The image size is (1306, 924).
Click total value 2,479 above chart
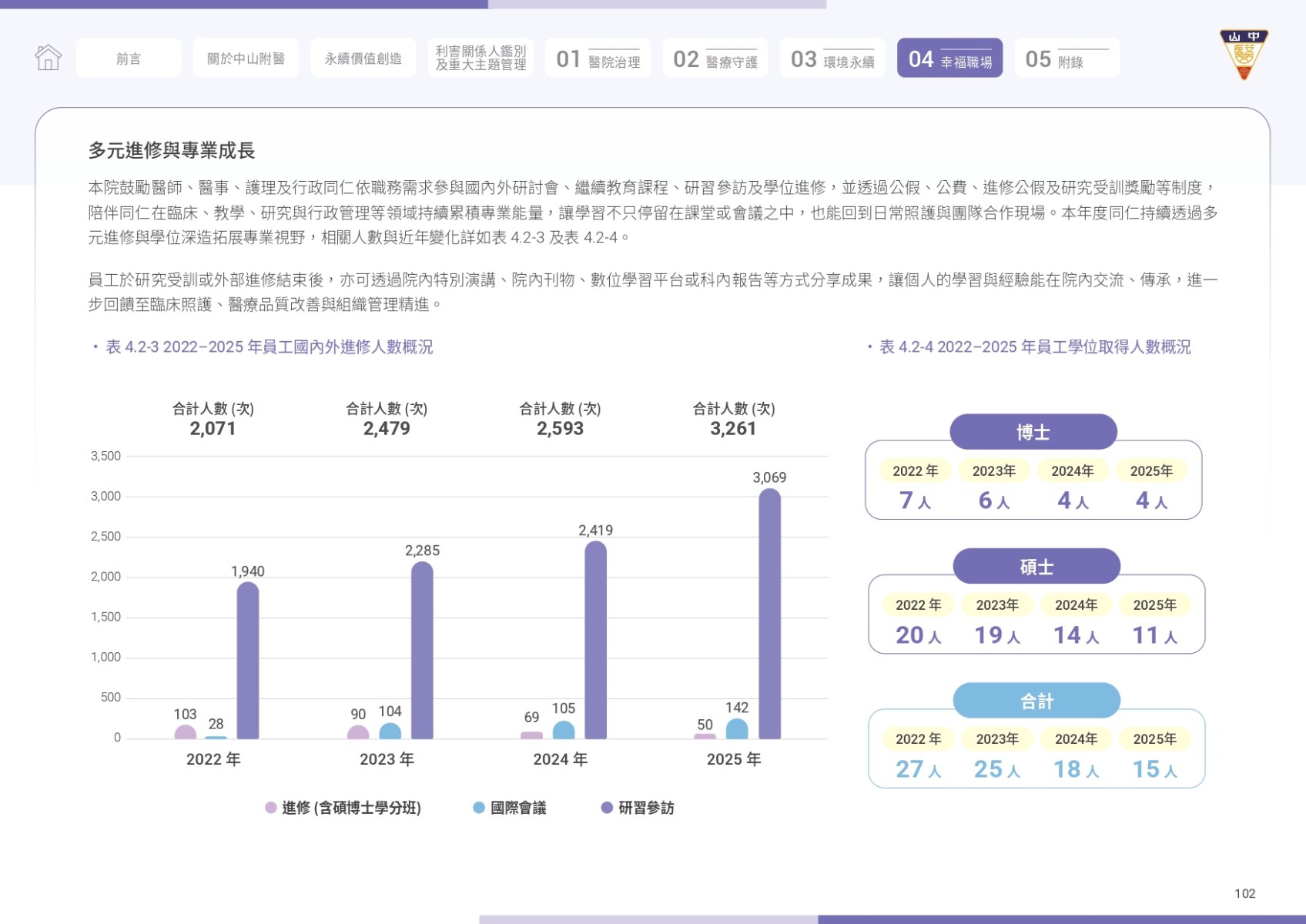[387, 429]
